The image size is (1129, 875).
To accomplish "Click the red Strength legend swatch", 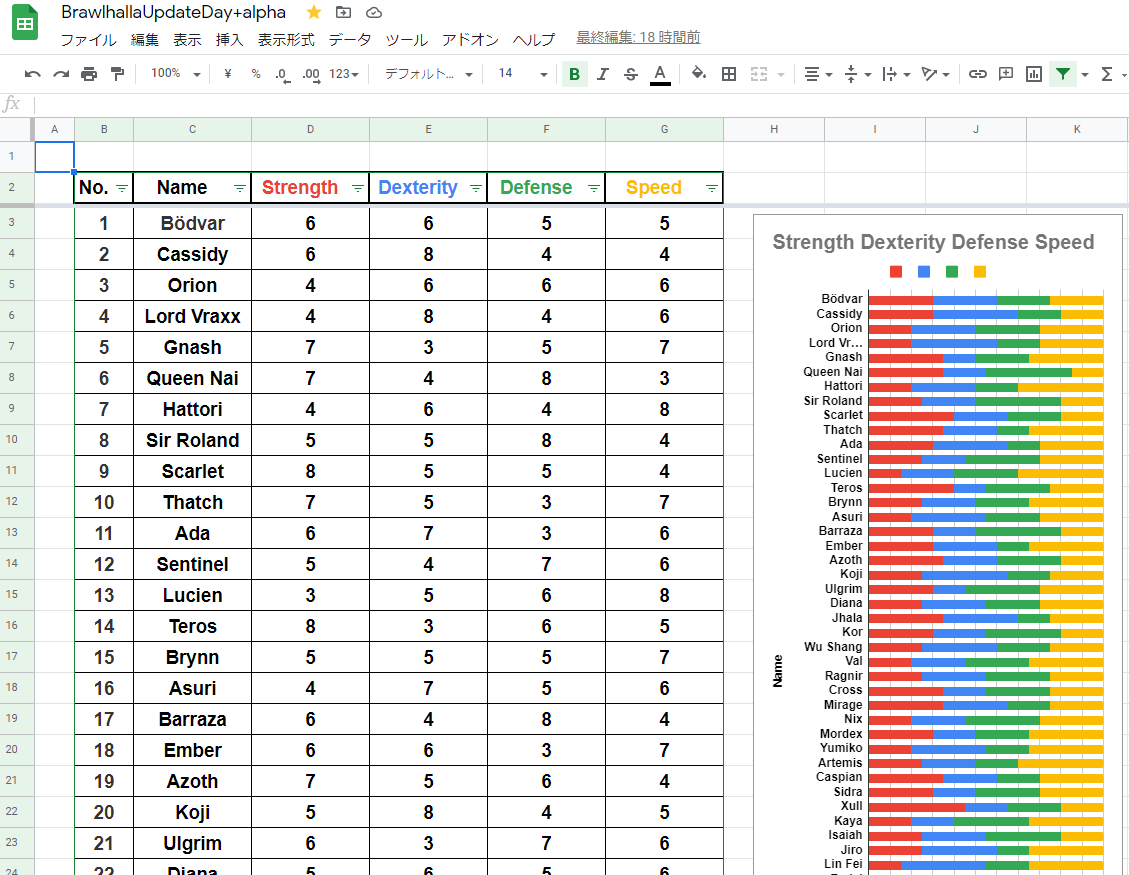I will point(896,272).
